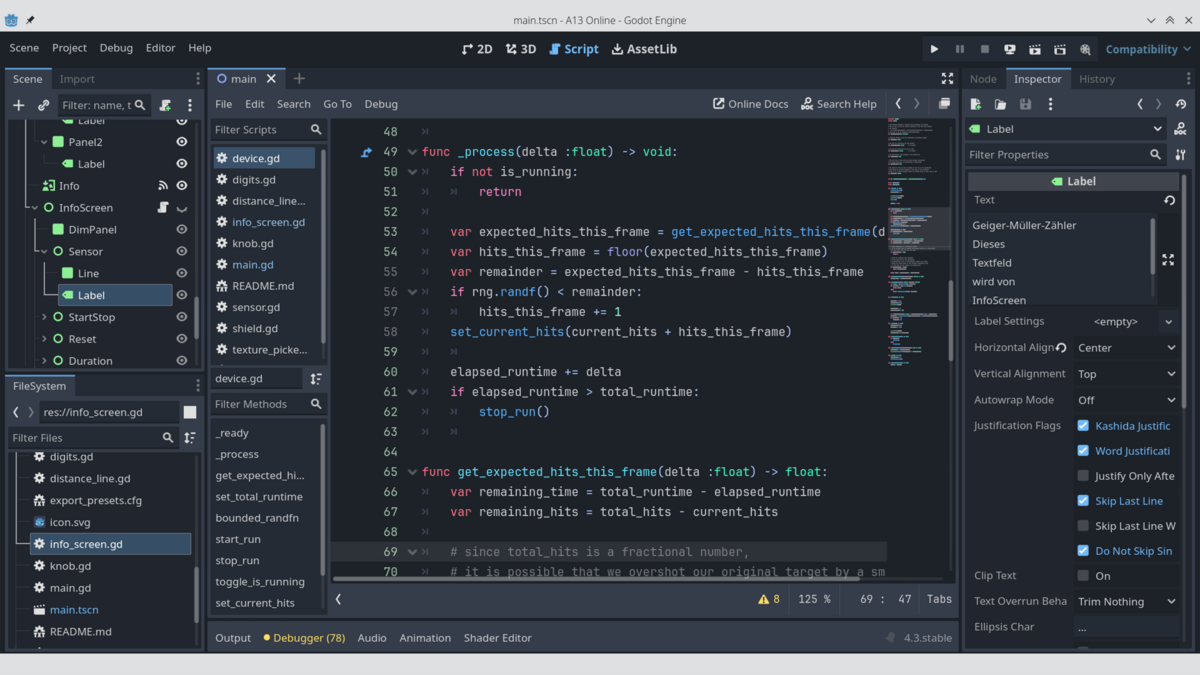1200x675 pixels.
Task: Click the Filter Scripts search field
Action: point(258,130)
